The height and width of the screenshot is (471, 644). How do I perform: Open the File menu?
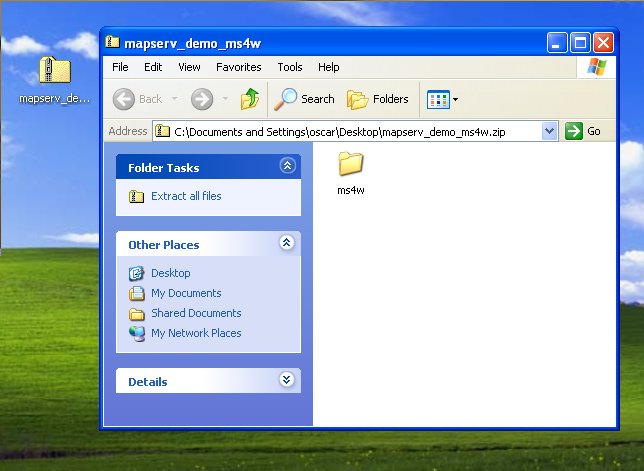120,67
